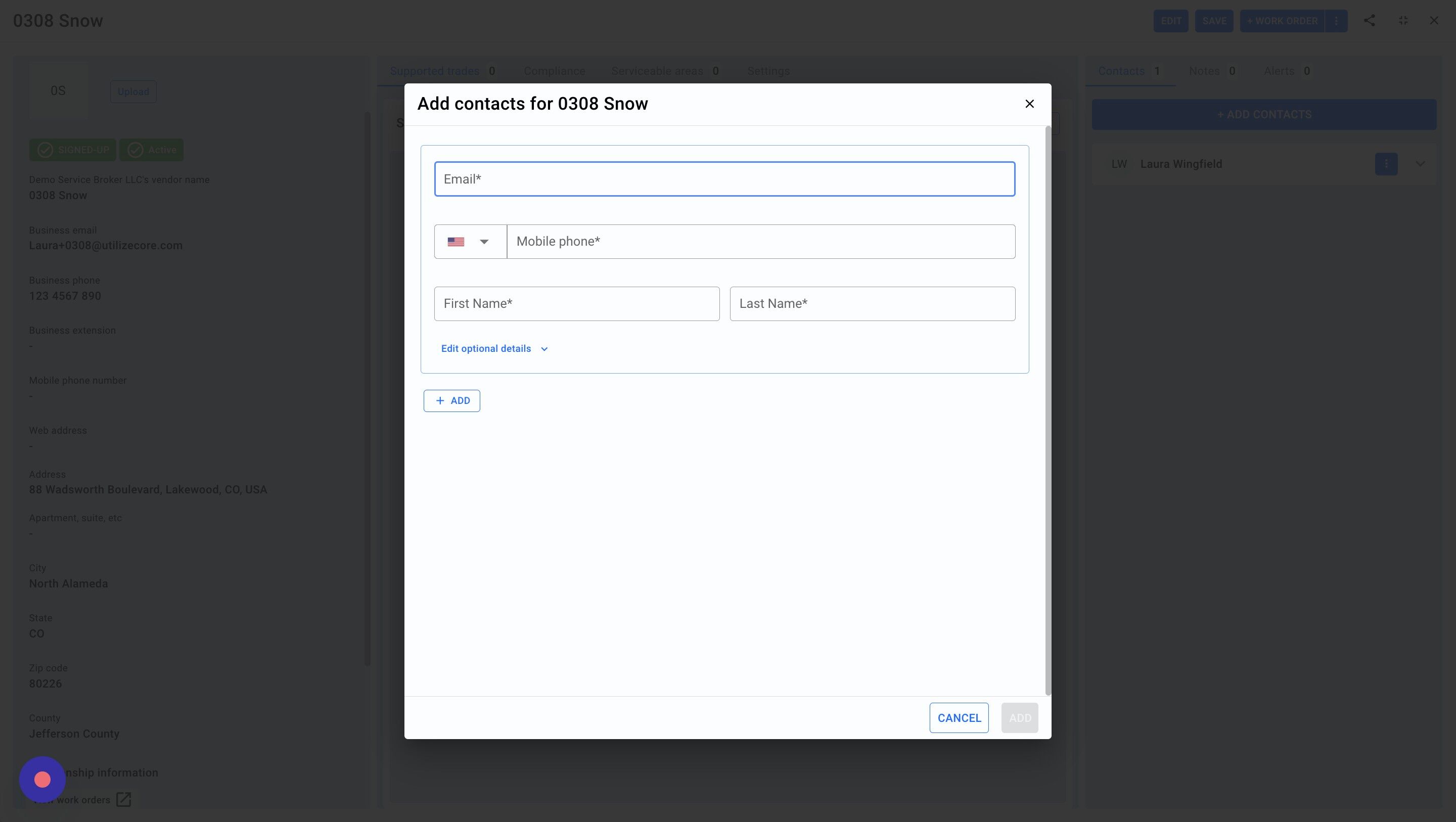Click the + ADD CONTACTS button
Screen dimensions: 1456x822
point(1264,115)
